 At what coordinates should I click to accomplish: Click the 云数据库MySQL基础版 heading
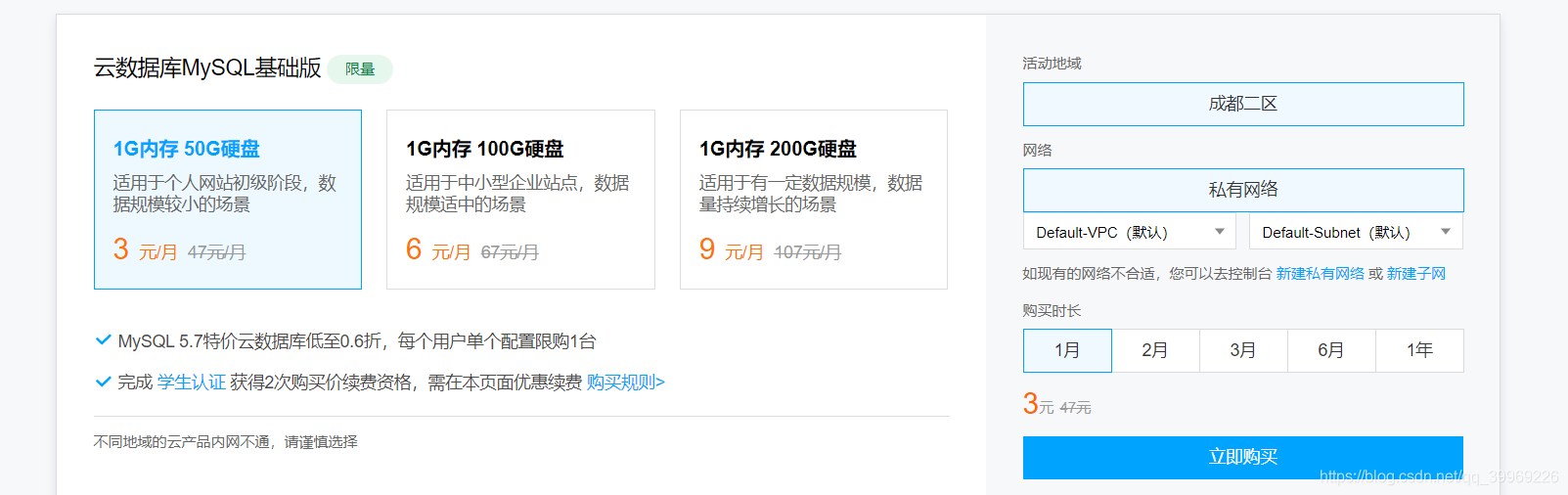pyautogui.click(x=207, y=67)
